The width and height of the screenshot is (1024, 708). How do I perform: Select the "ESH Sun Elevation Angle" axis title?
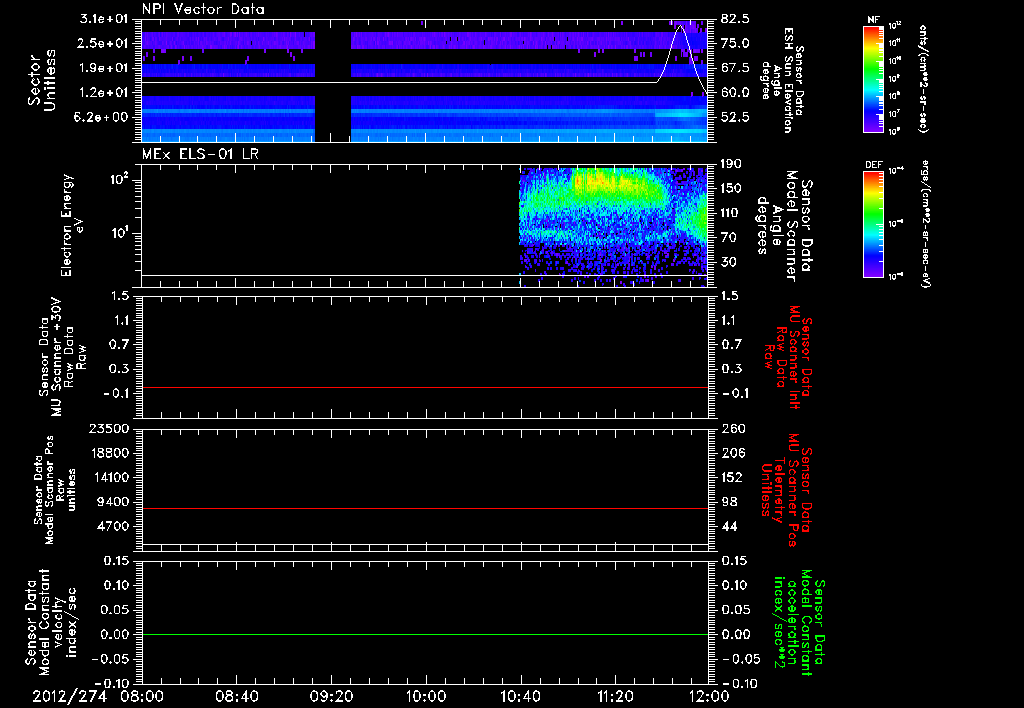coord(782,80)
